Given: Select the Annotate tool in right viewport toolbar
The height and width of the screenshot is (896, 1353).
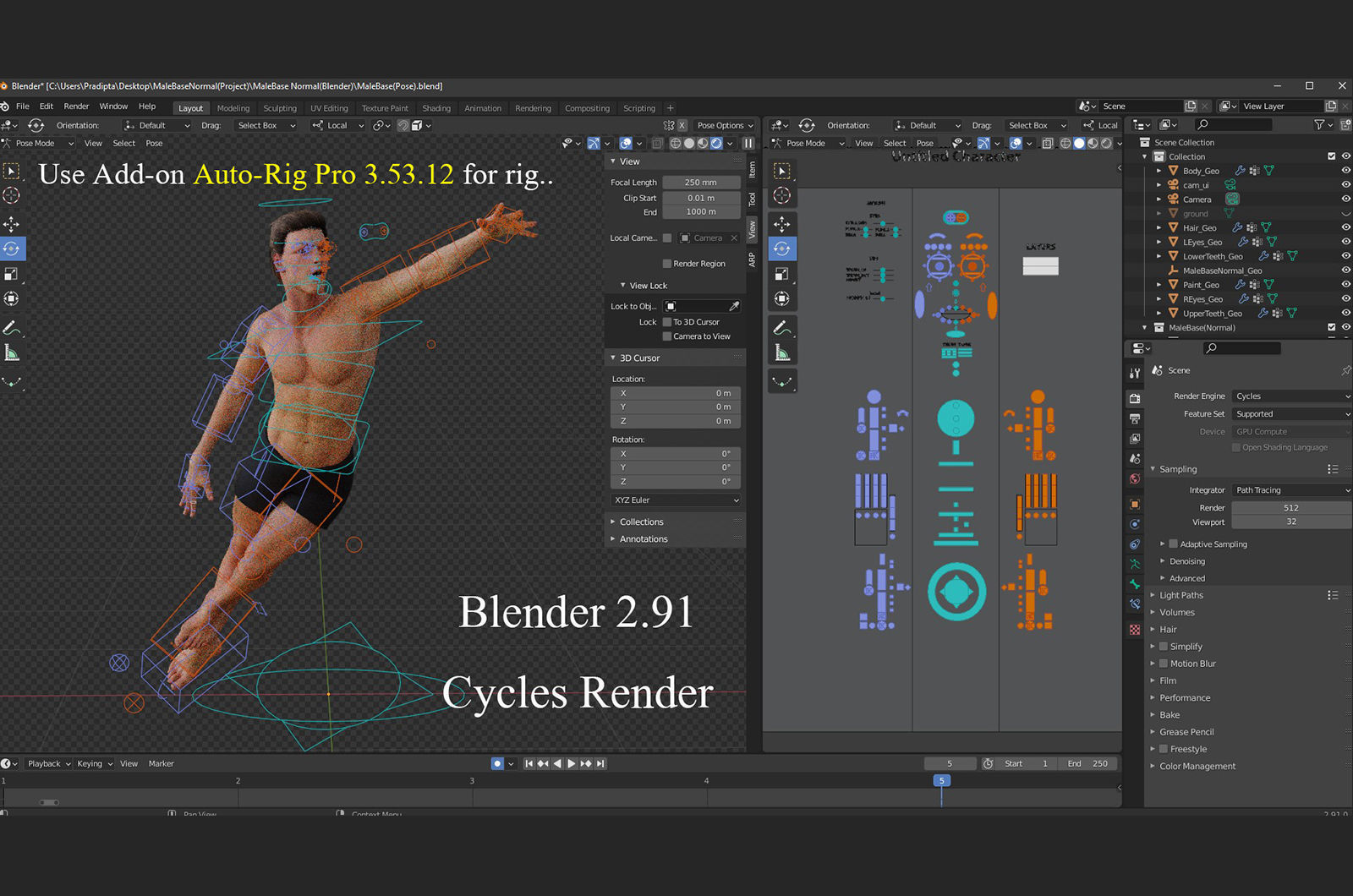Looking at the screenshot, I should [782, 327].
